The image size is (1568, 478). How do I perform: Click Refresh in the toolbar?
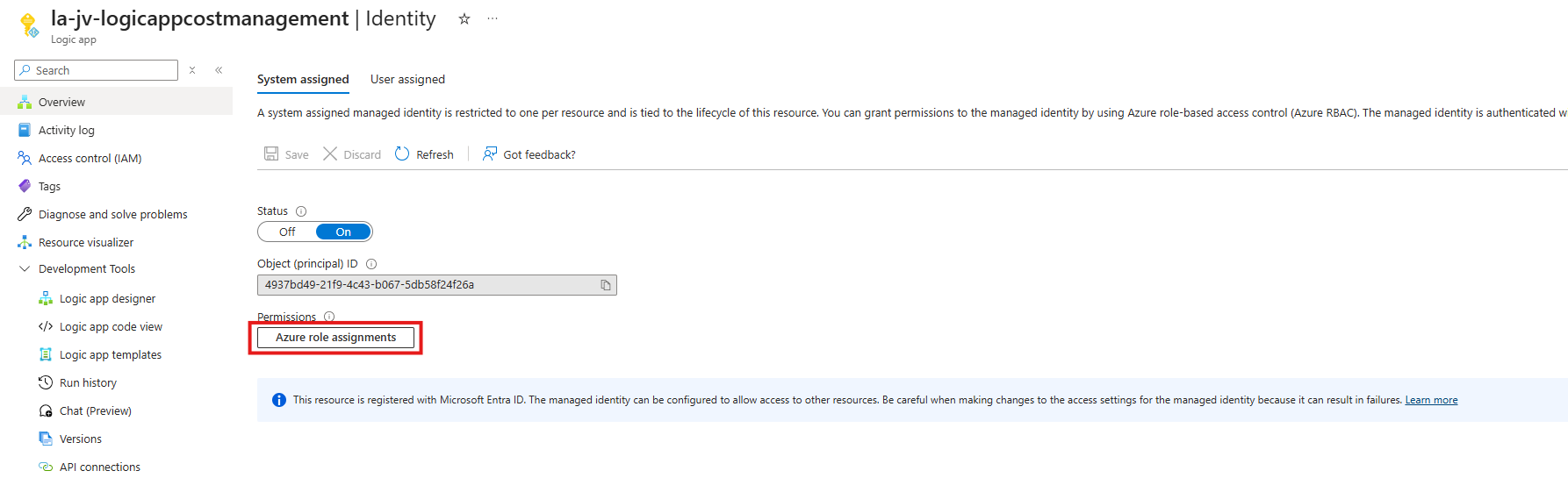click(x=424, y=154)
